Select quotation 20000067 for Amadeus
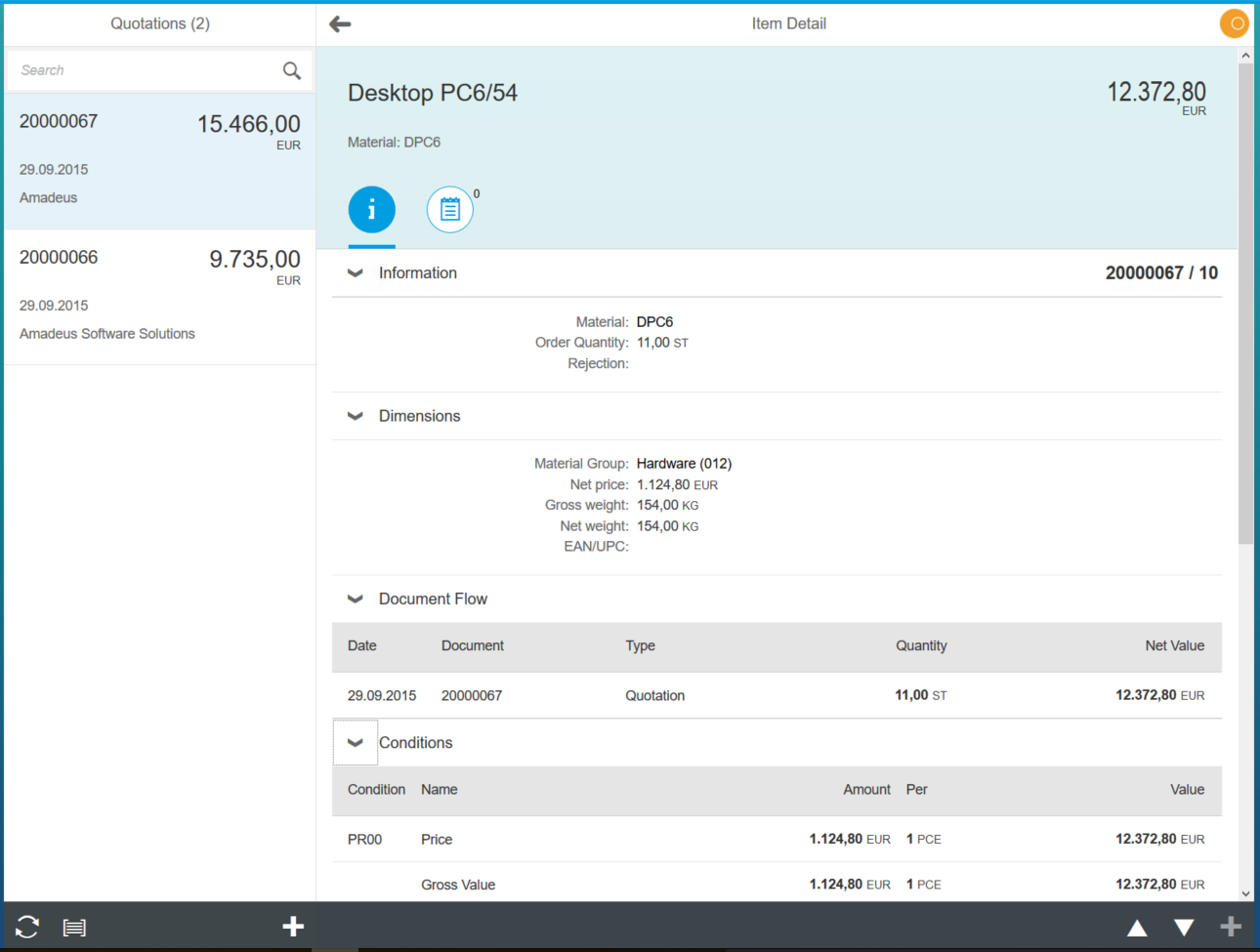The image size is (1260, 952). click(160, 161)
